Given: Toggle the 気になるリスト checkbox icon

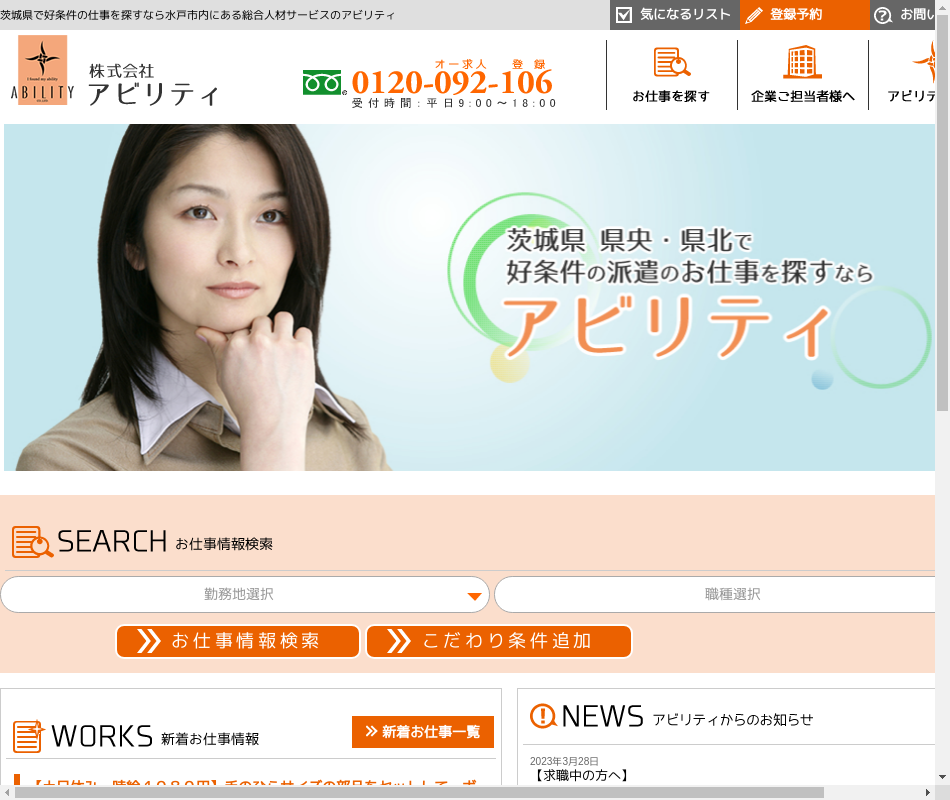Looking at the screenshot, I should pos(624,15).
